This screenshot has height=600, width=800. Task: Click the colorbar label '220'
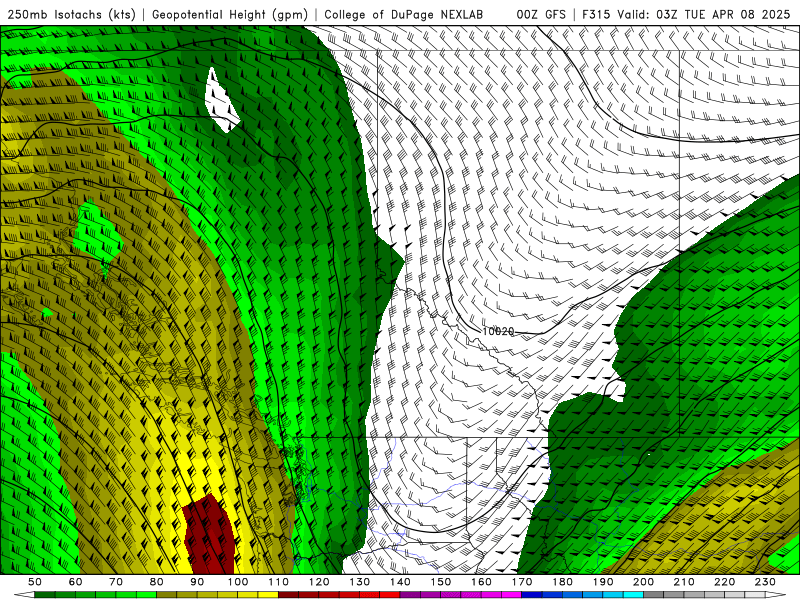[724, 582]
